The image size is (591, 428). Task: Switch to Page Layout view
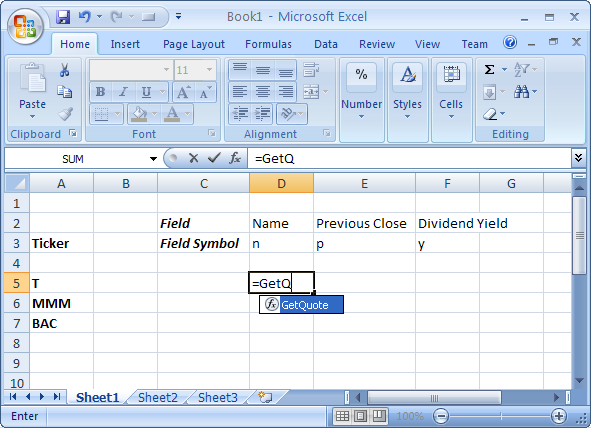tap(361, 416)
